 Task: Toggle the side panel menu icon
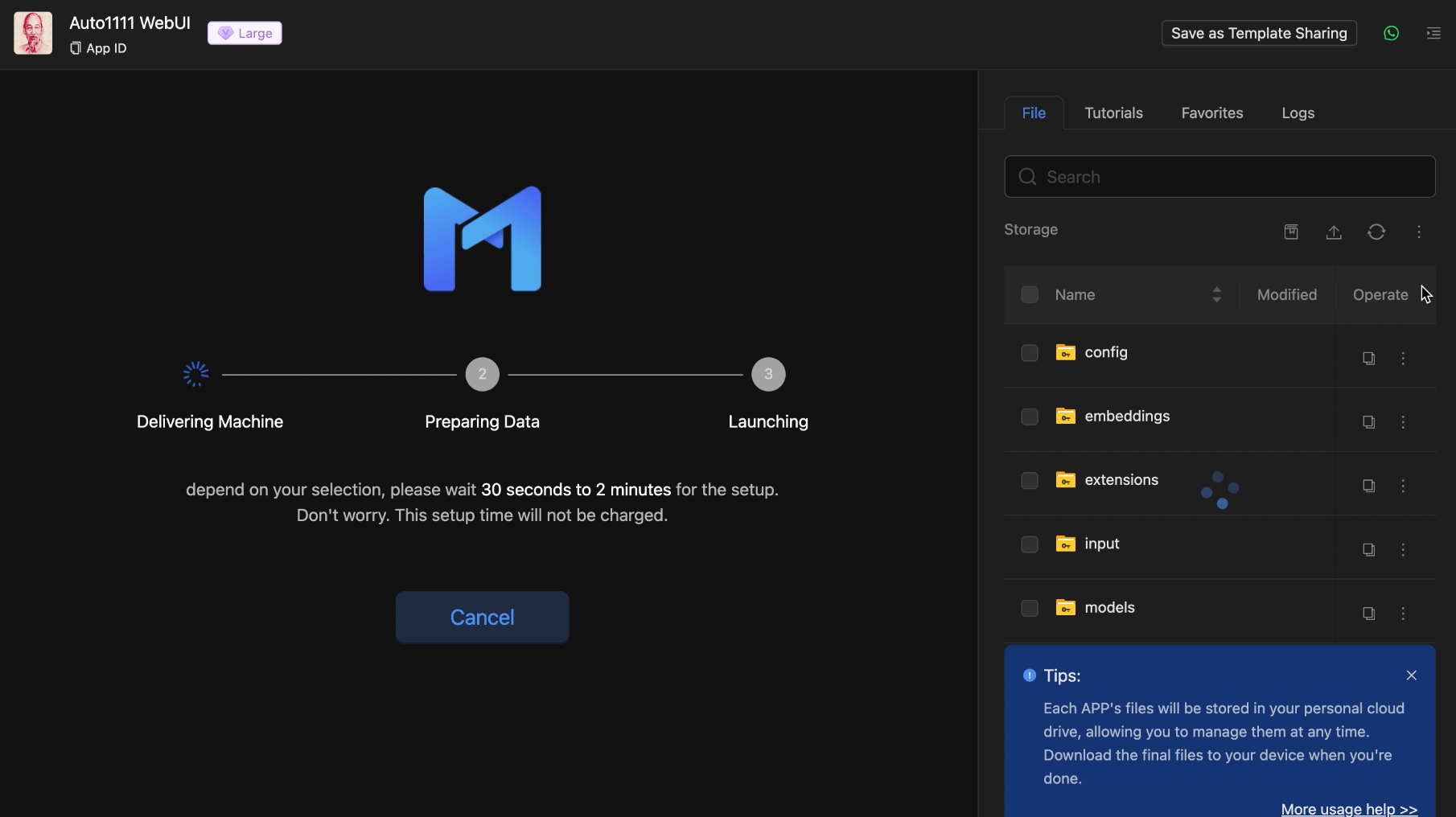point(1433,33)
